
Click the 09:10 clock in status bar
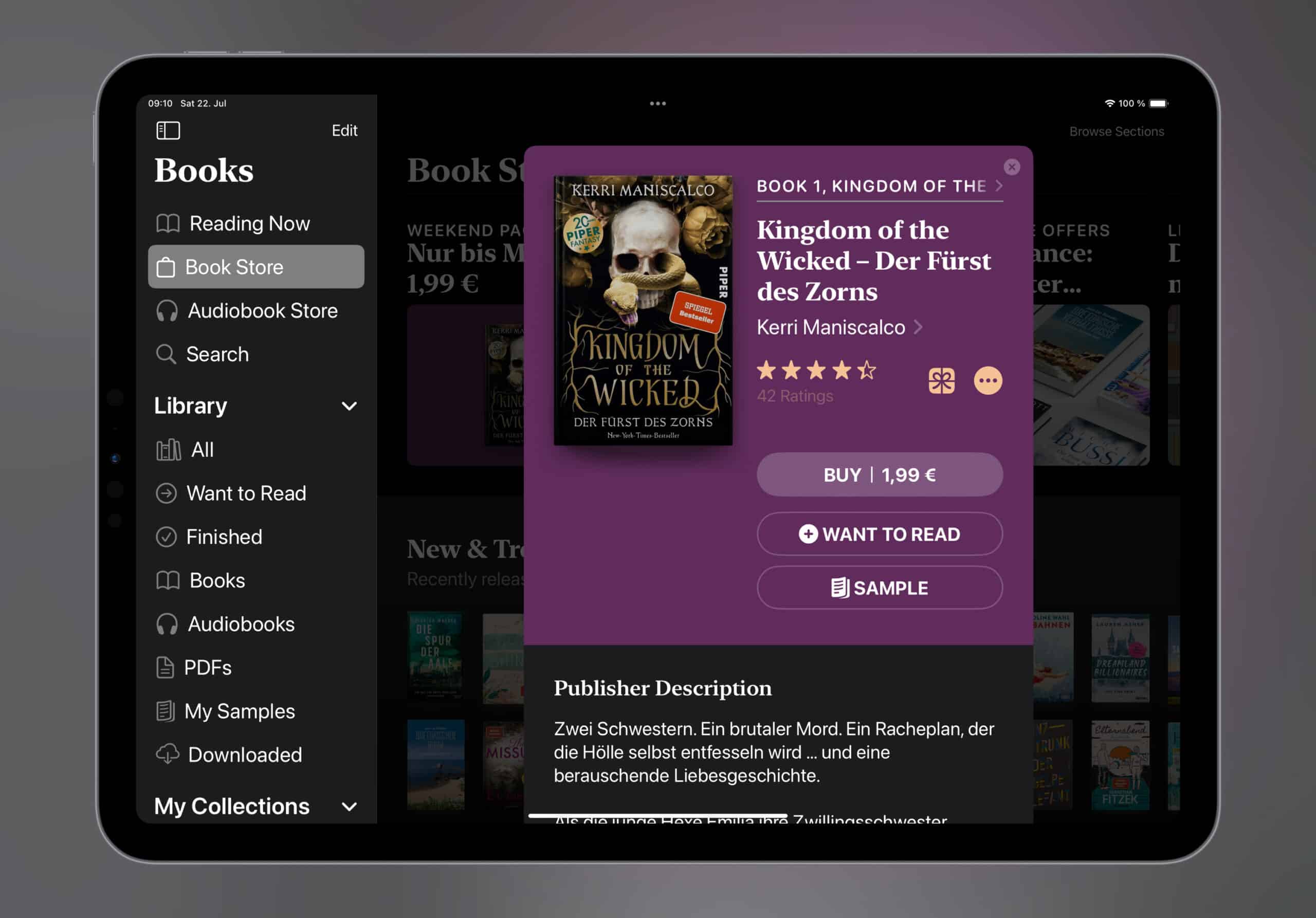pos(160,103)
